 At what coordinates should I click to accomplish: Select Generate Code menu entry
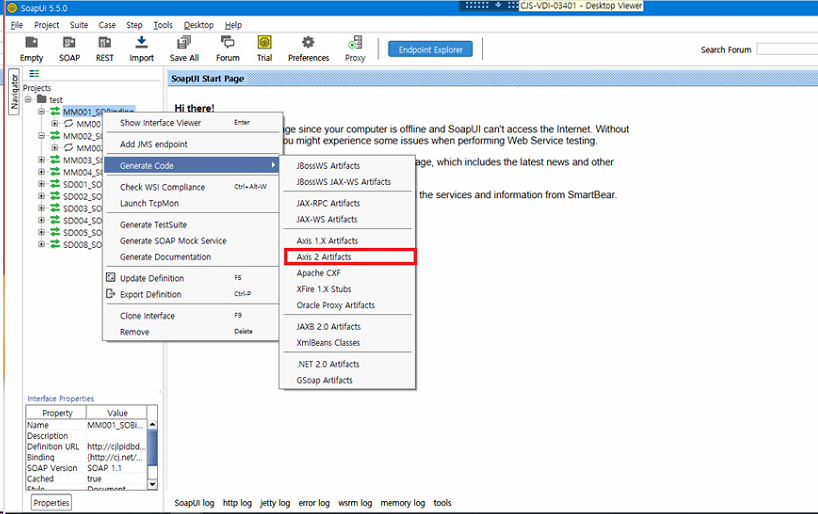[192, 165]
